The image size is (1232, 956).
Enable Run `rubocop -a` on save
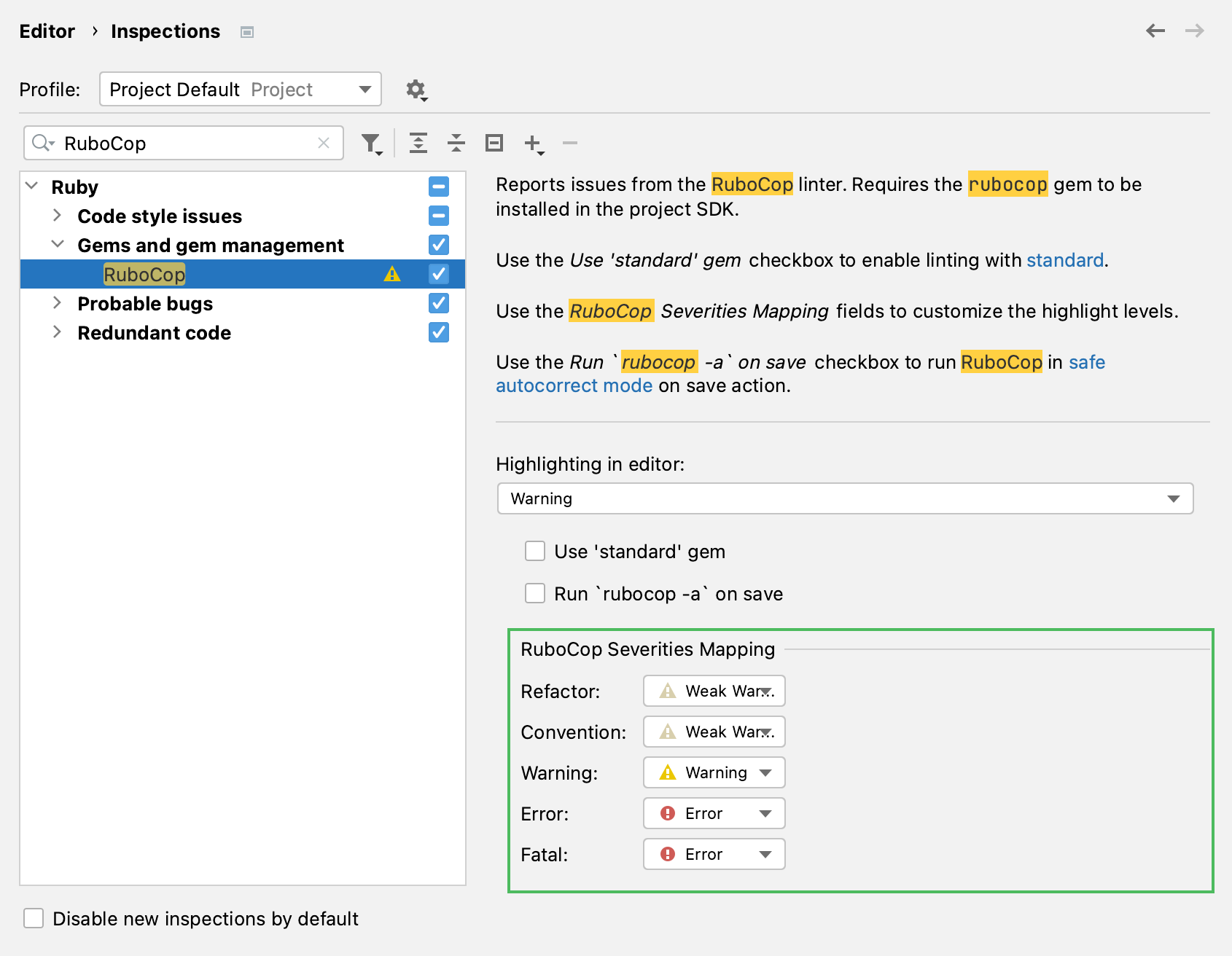click(x=535, y=593)
